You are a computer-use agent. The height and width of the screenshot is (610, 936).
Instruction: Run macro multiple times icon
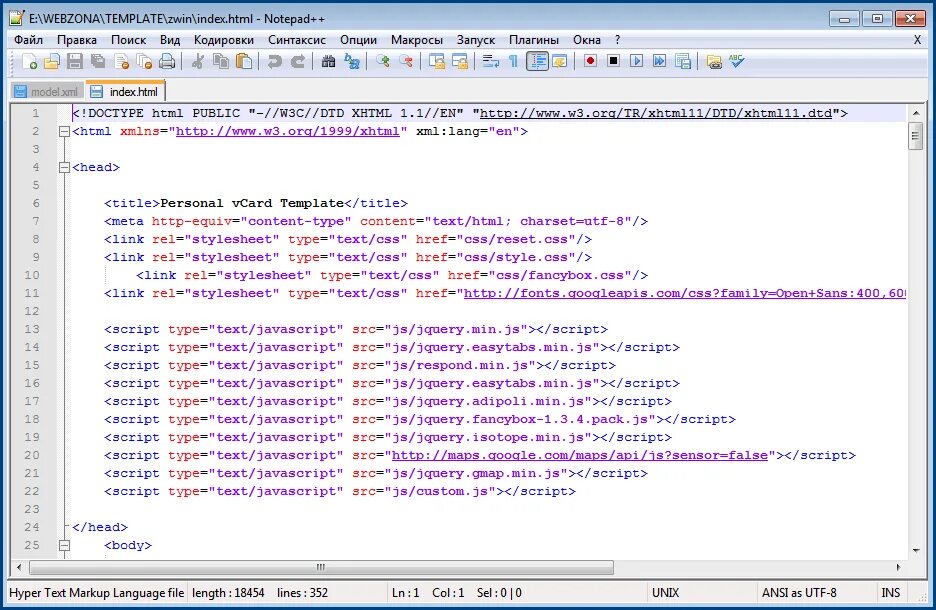tap(660, 61)
